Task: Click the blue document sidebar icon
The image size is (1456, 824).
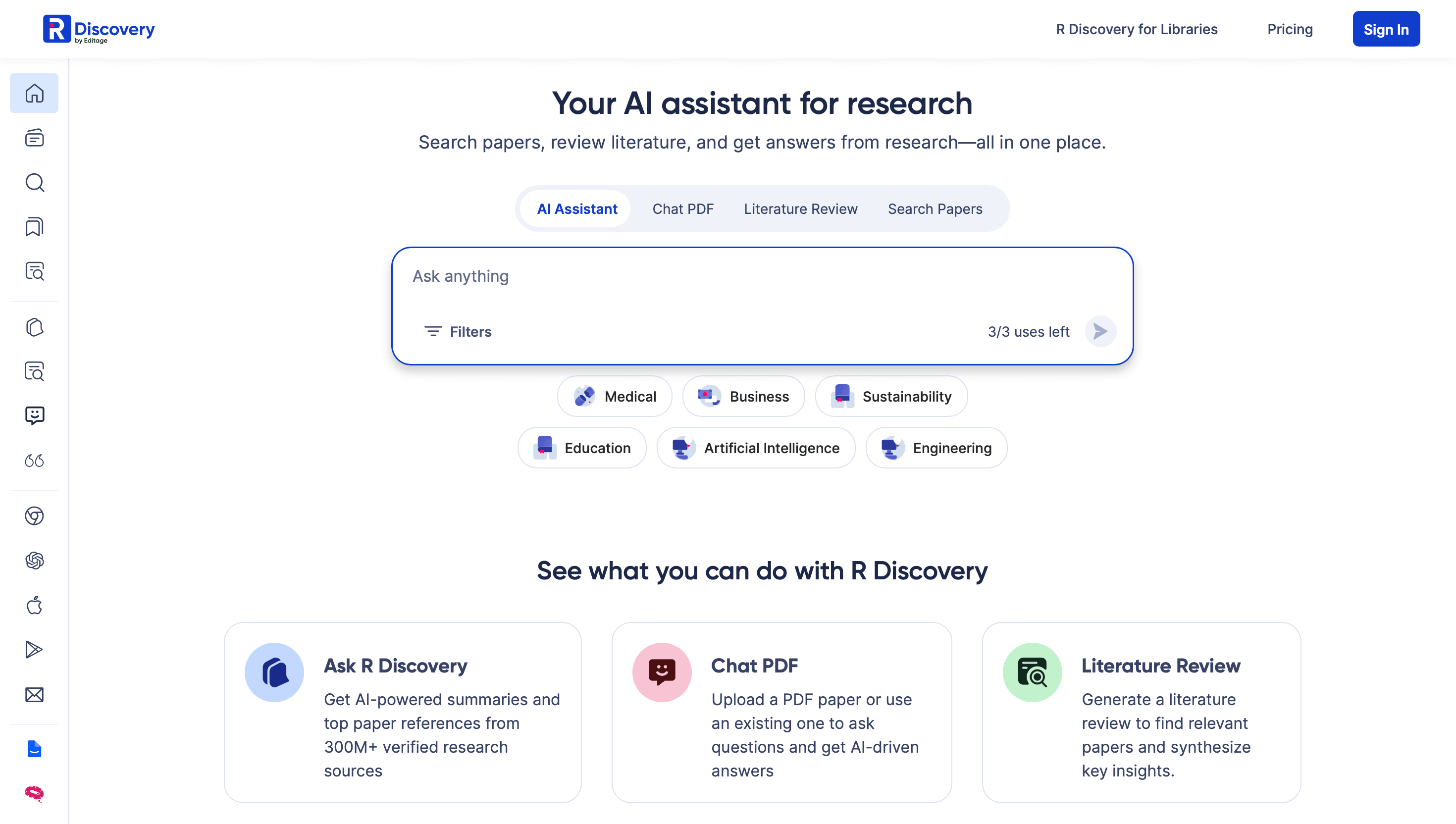Action: pyautogui.click(x=34, y=748)
